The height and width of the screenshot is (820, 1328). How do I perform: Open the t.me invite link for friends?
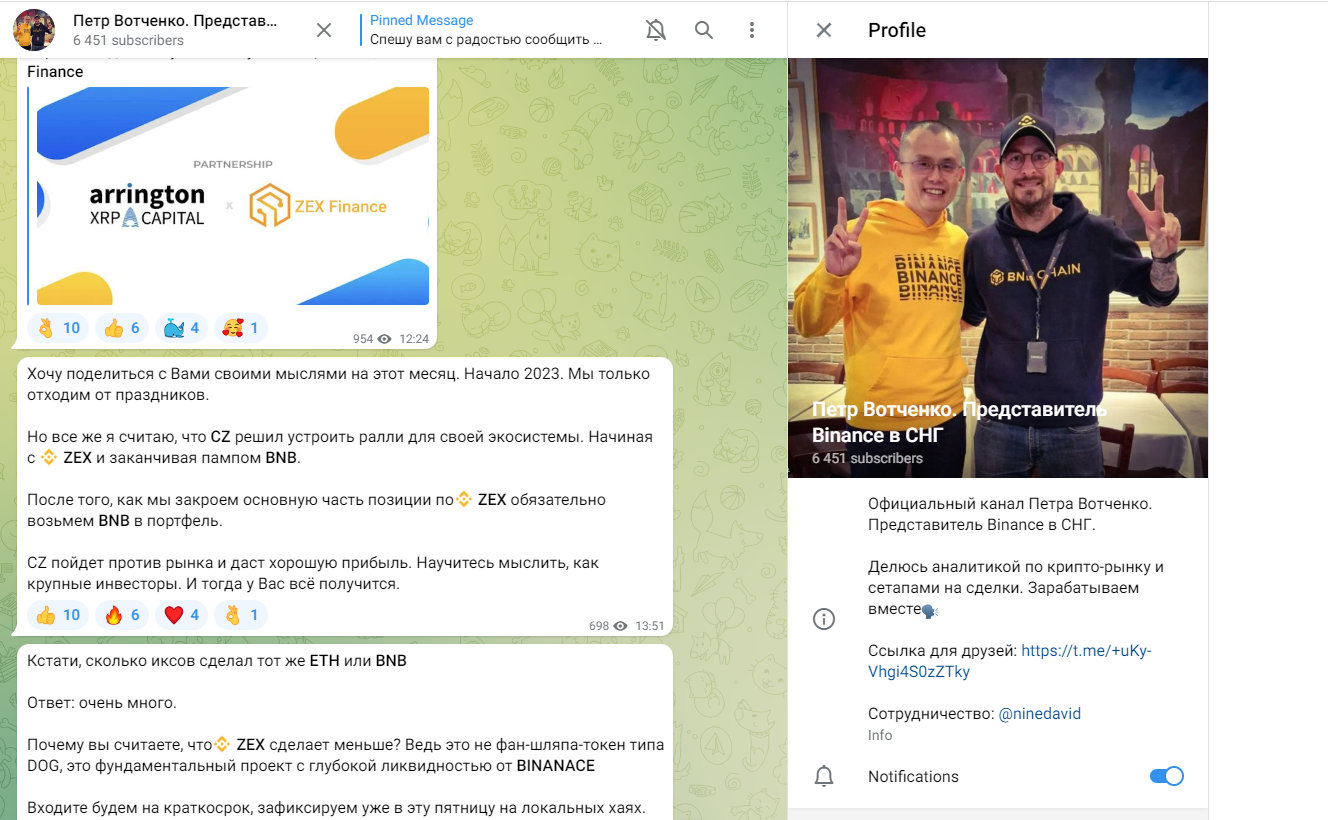click(x=1010, y=661)
